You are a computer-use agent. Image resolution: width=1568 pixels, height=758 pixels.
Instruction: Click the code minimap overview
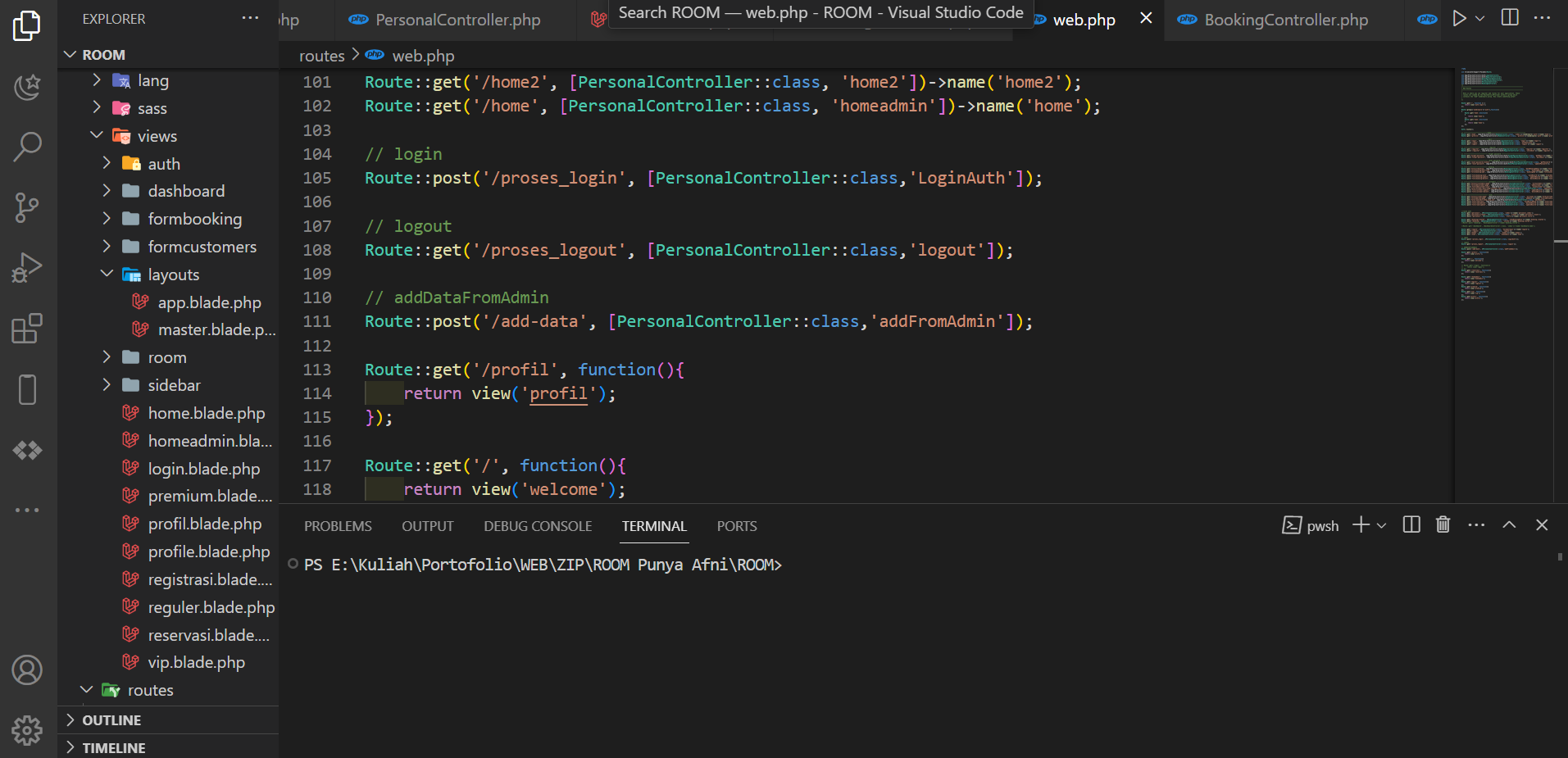tap(1505, 184)
